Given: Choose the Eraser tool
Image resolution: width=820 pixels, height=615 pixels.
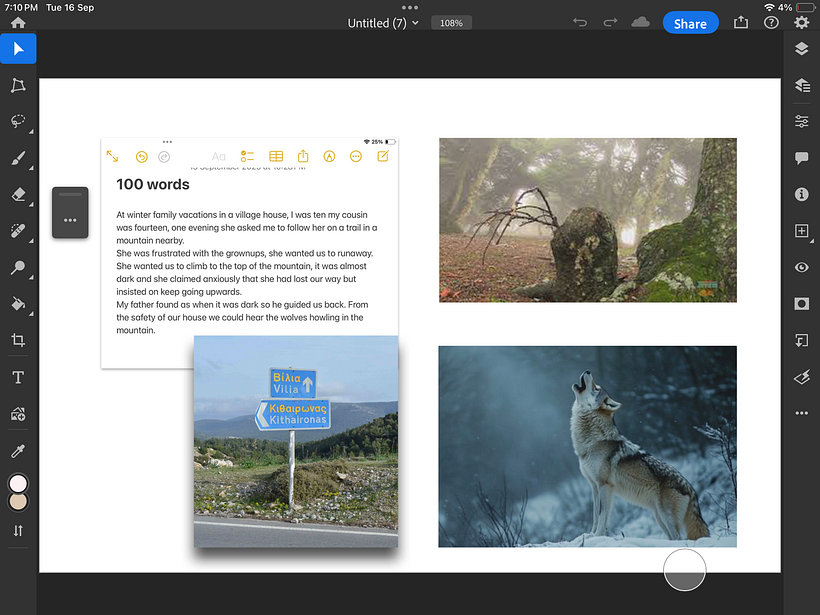Looking at the screenshot, I should tap(18, 194).
